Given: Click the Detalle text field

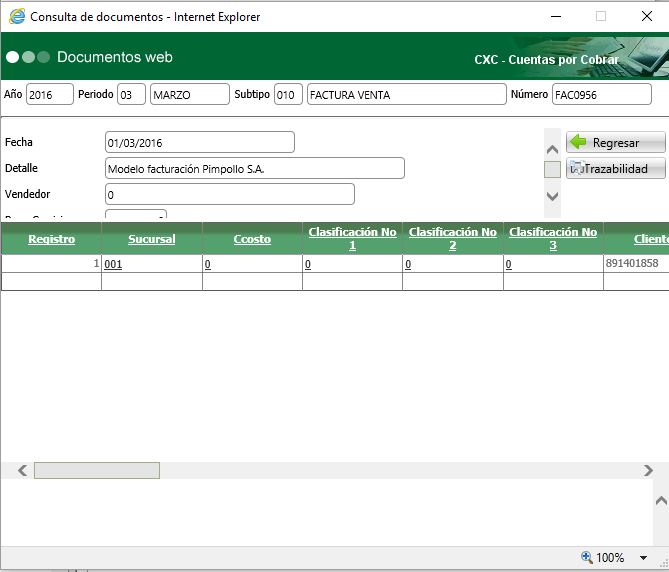Looking at the screenshot, I should [255, 168].
